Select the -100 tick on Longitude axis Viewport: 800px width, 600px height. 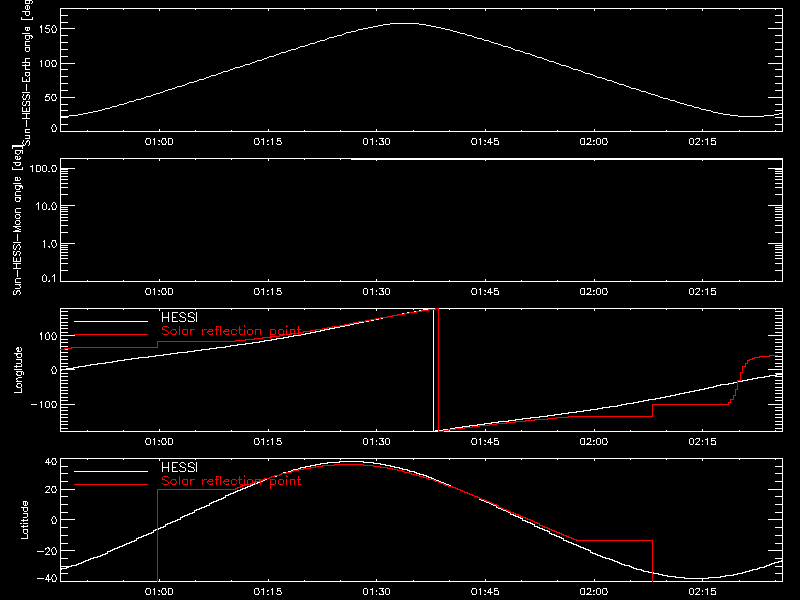[x=44, y=404]
